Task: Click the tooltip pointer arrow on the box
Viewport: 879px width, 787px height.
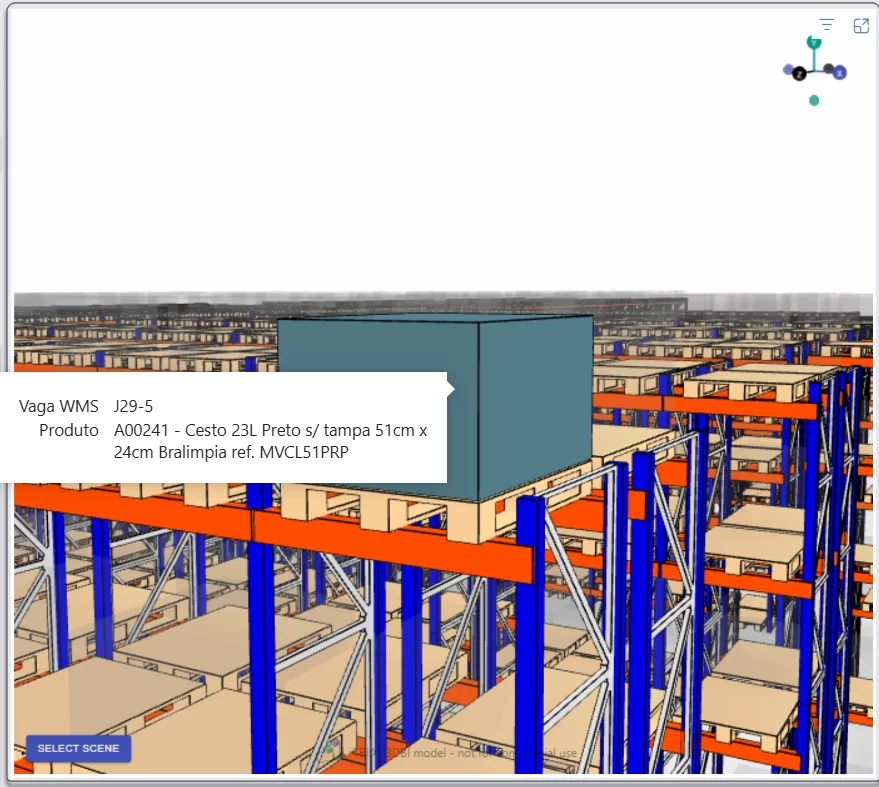Action: coord(451,388)
